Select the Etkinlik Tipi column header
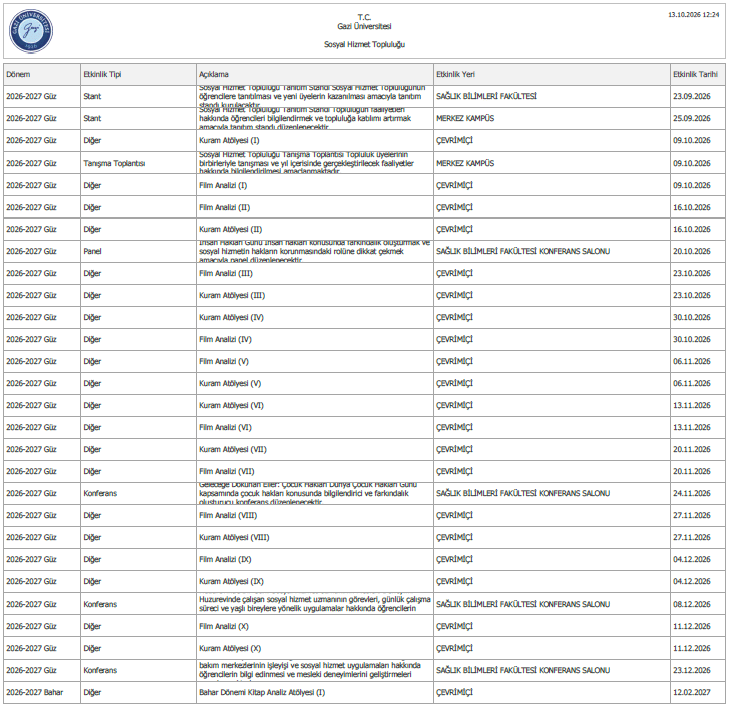The height and width of the screenshot is (708, 729). click(x=138, y=74)
